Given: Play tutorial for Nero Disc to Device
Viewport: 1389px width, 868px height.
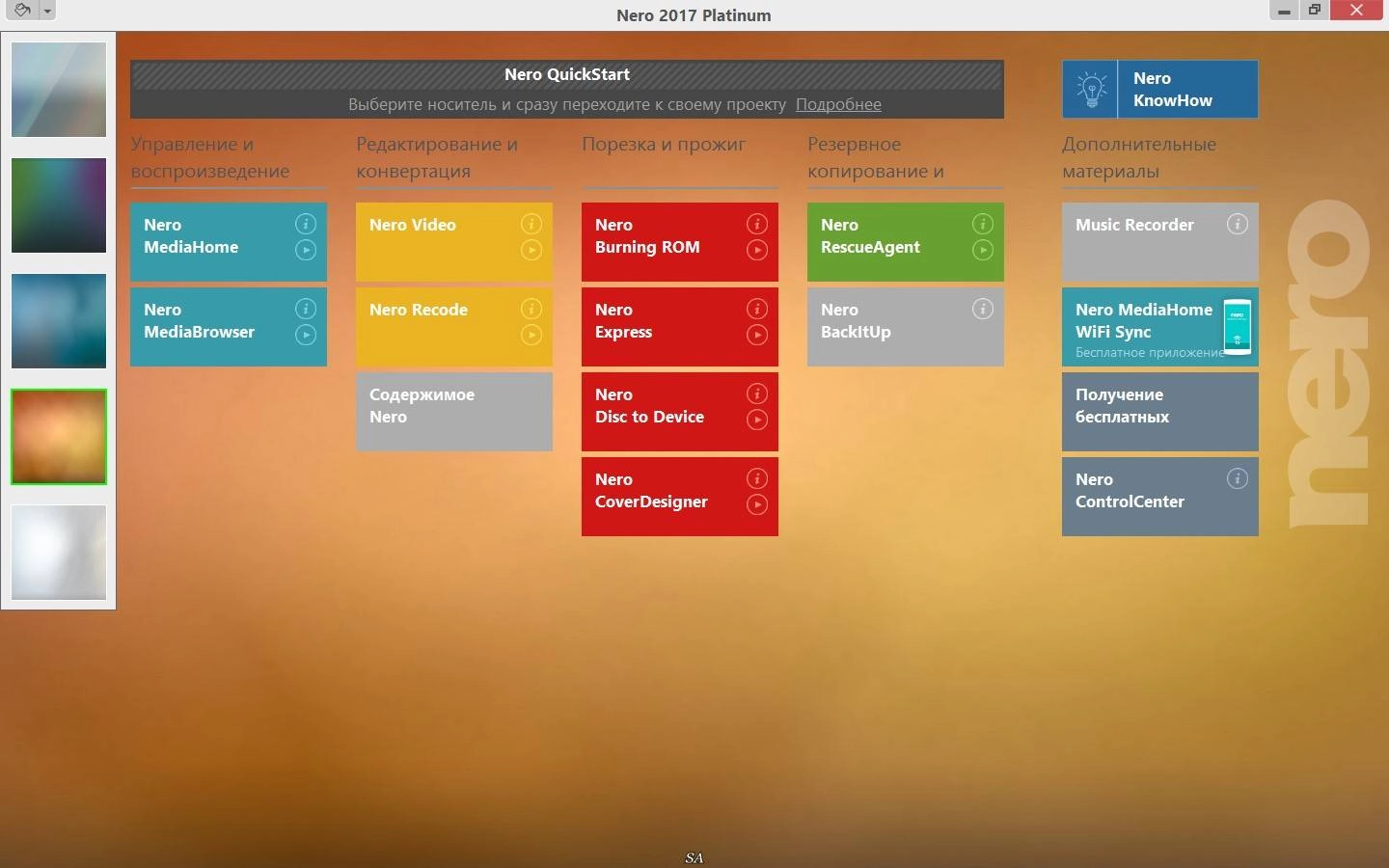Looking at the screenshot, I should click(x=757, y=420).
